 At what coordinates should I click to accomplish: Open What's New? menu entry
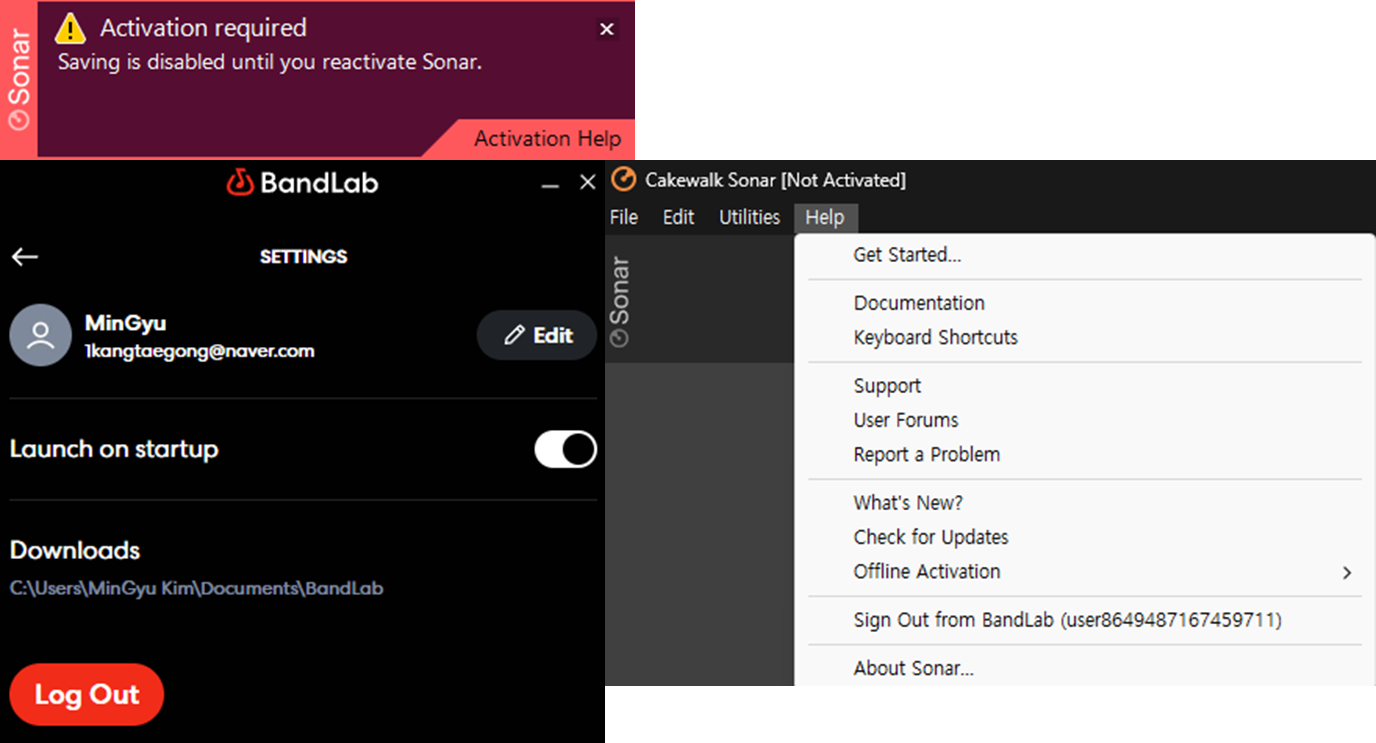(x=1085, y=503)
